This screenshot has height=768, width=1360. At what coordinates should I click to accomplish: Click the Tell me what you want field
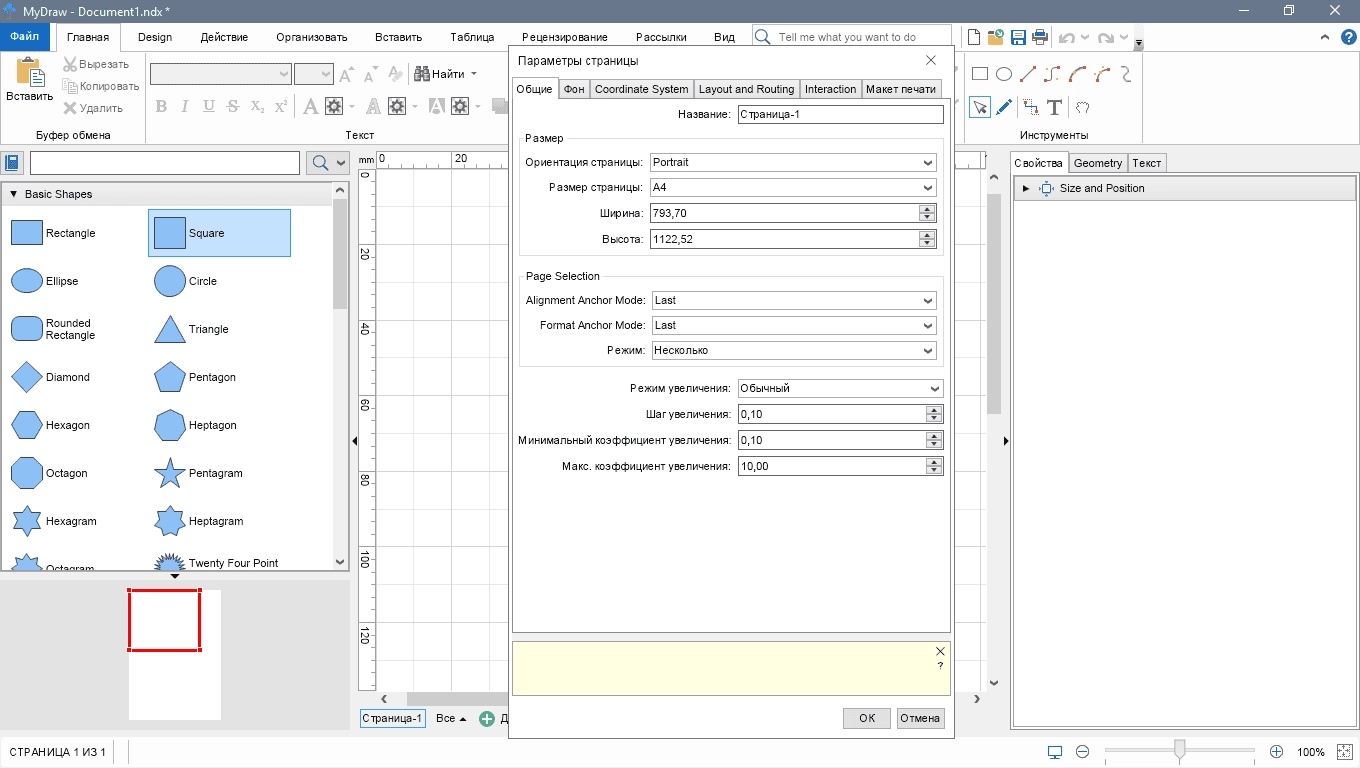click(851, 37)
